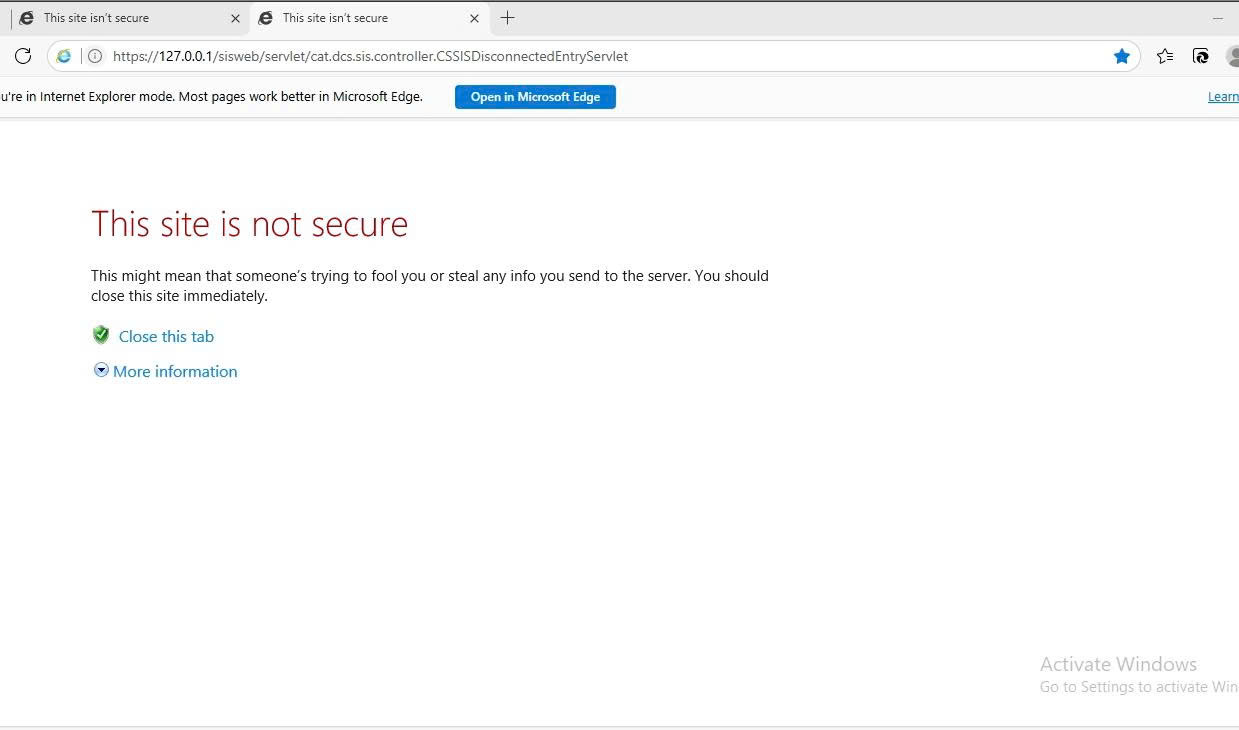View site information icon in address bar

(95, 56)
